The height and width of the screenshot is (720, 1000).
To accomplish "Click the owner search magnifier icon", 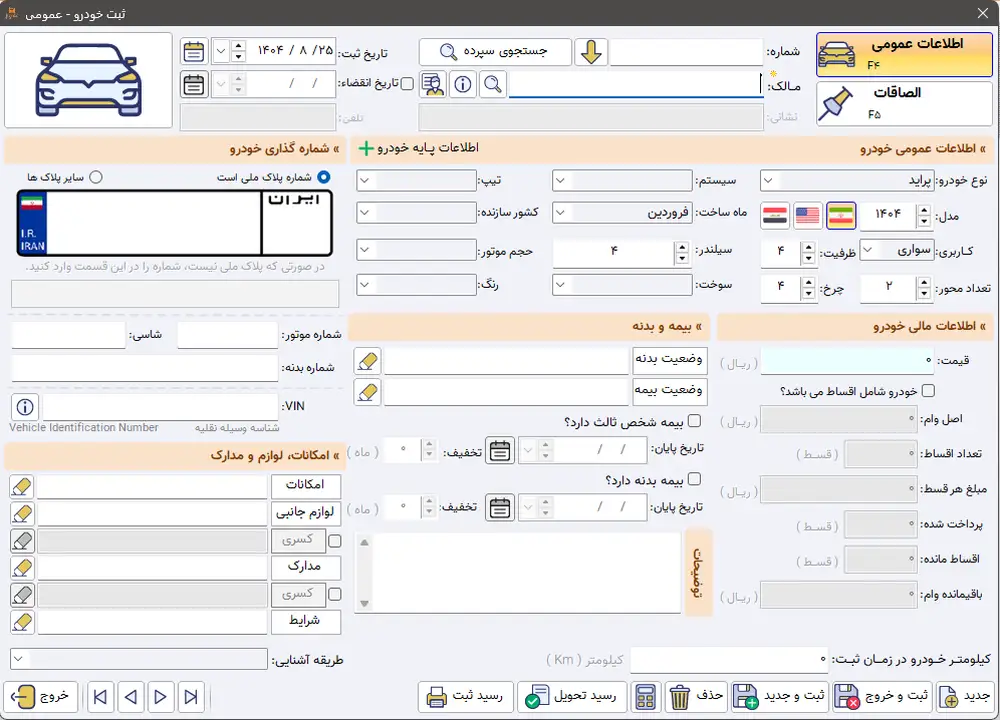I will 492,85.
